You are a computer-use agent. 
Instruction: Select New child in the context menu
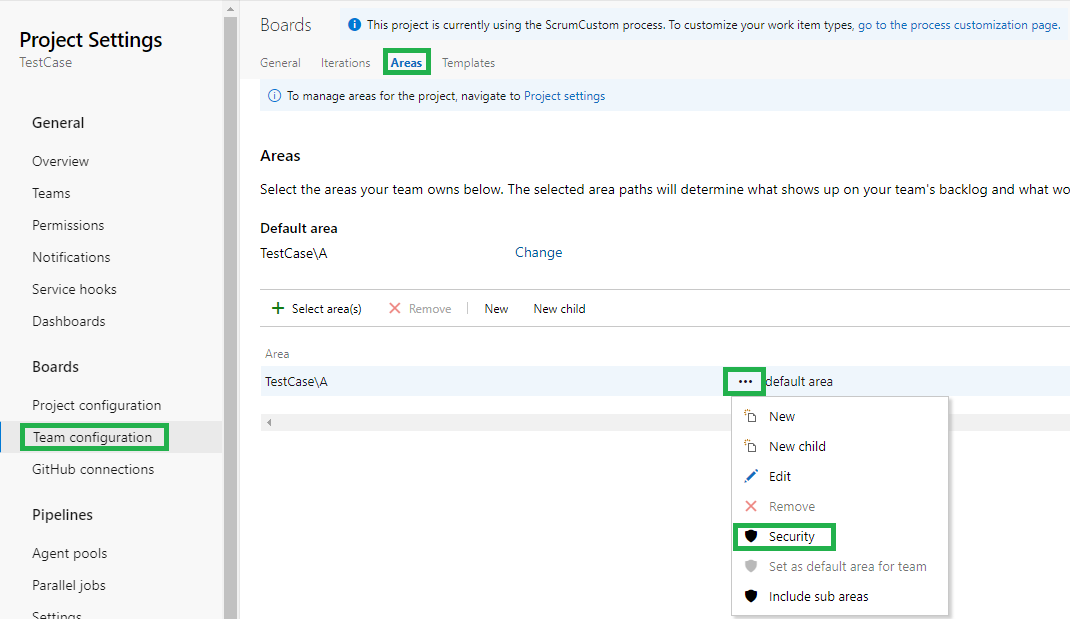[797, 447]
